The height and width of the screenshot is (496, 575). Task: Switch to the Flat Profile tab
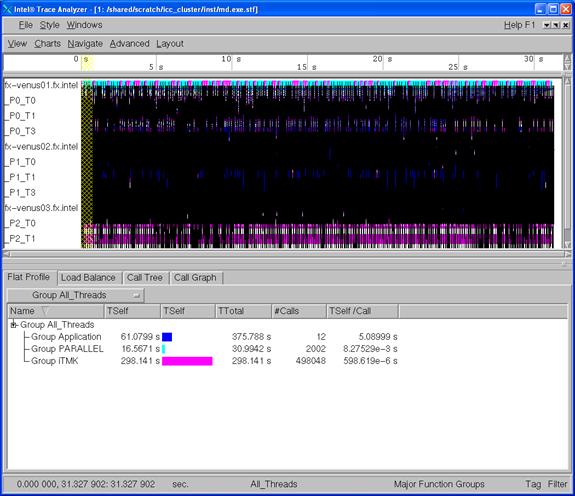point(29,277)
